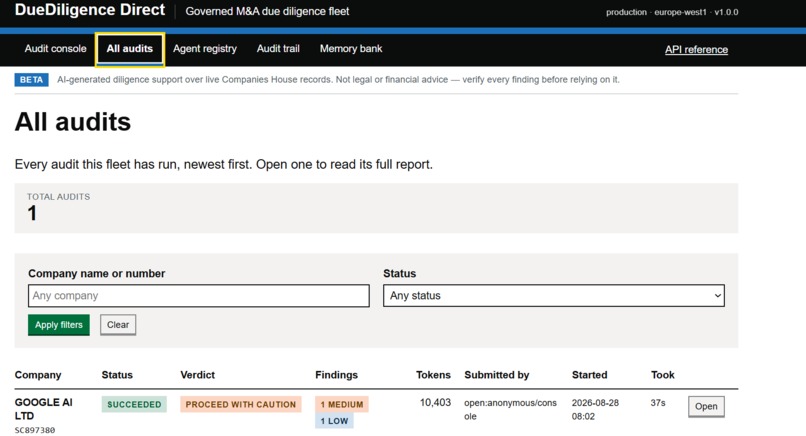Click the Started column header

coord(590,375)
